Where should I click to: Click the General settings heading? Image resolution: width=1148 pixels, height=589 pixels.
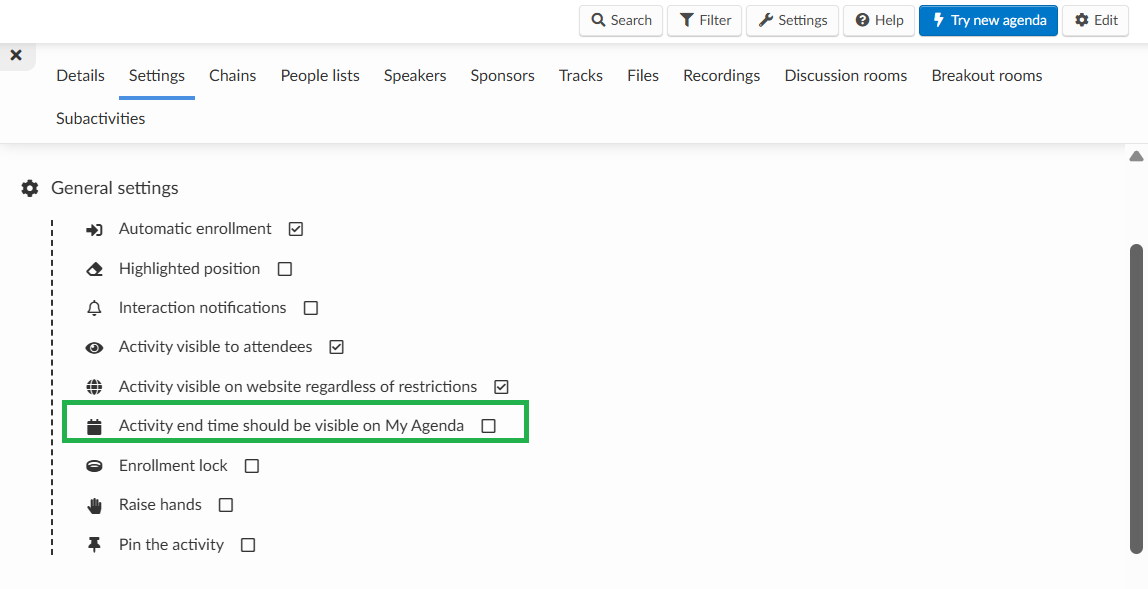tap(115, 188)
